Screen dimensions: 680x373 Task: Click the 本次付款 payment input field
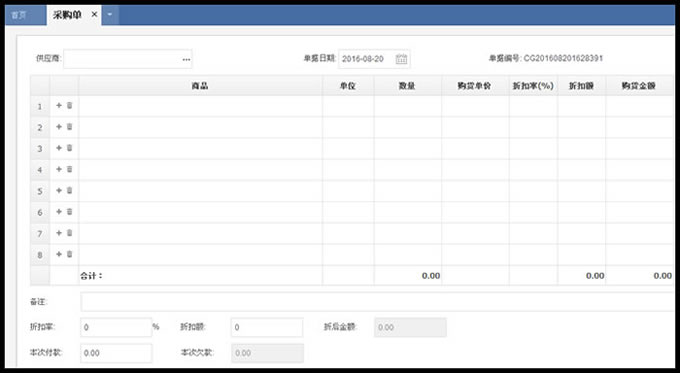[x=116, y=353]
